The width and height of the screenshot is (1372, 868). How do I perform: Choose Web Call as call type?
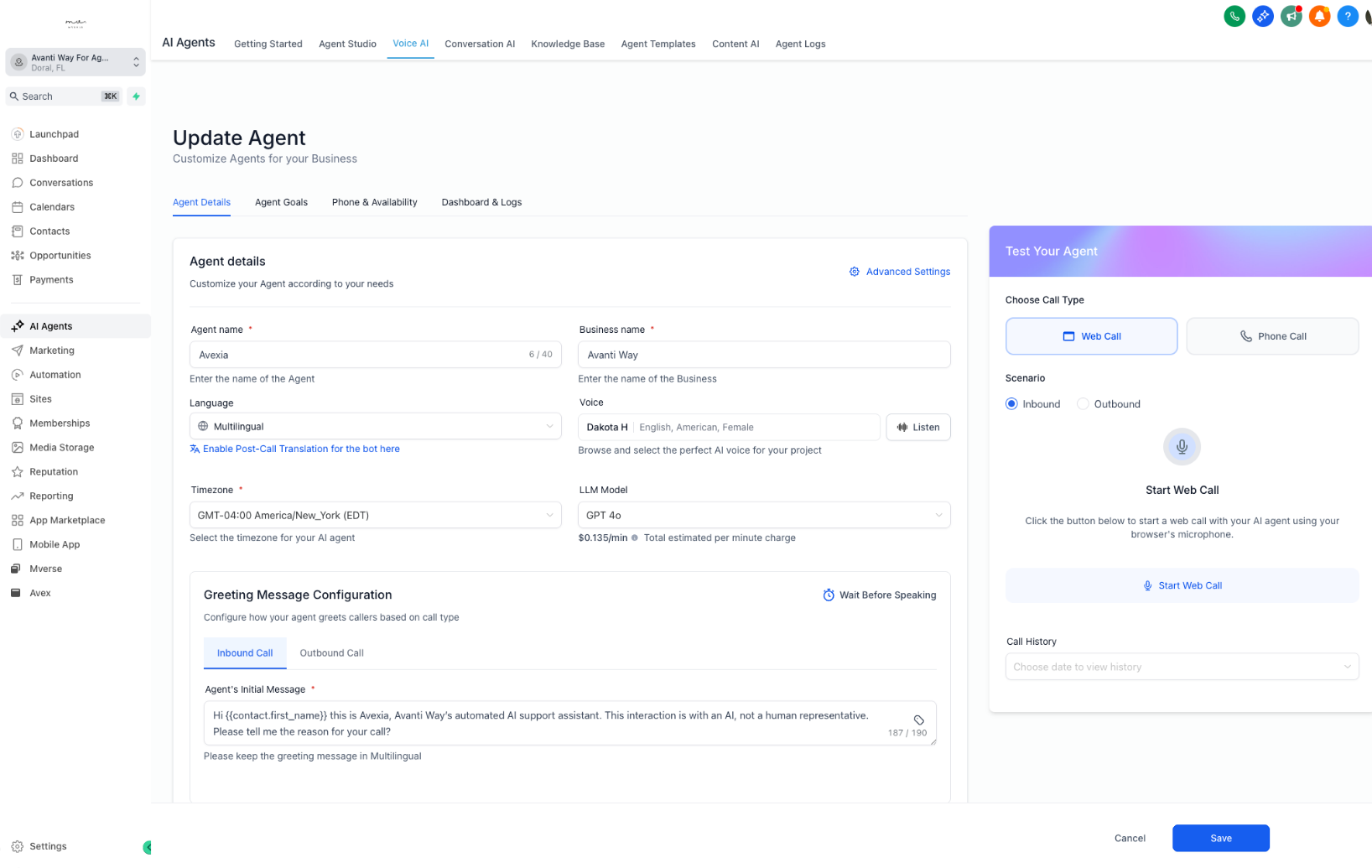(x=1091, y=336)
